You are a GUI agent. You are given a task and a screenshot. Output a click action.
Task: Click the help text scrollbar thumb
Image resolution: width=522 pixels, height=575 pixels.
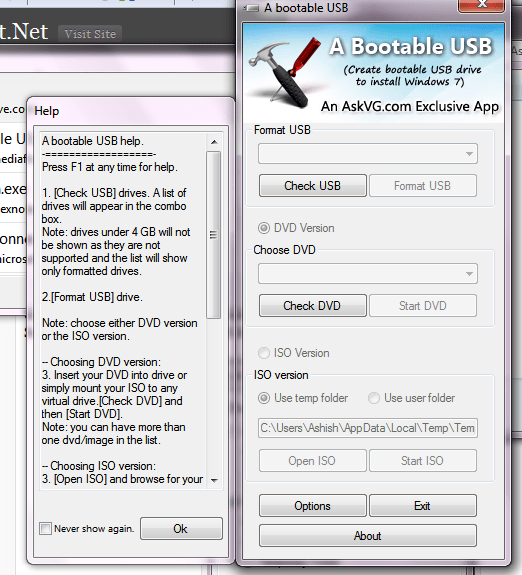point(213,235)
